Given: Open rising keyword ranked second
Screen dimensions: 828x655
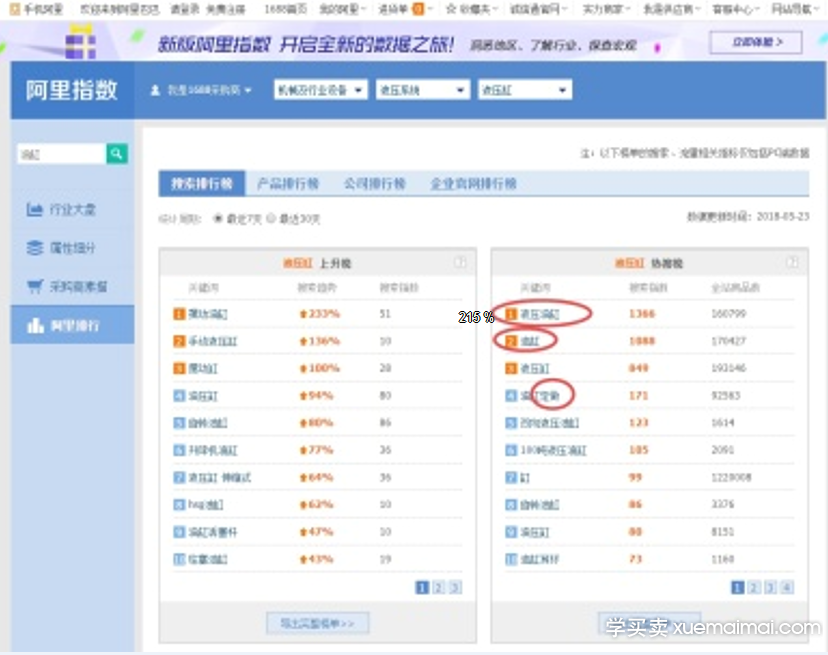Looking at the screenshot, I should (213, 341).
